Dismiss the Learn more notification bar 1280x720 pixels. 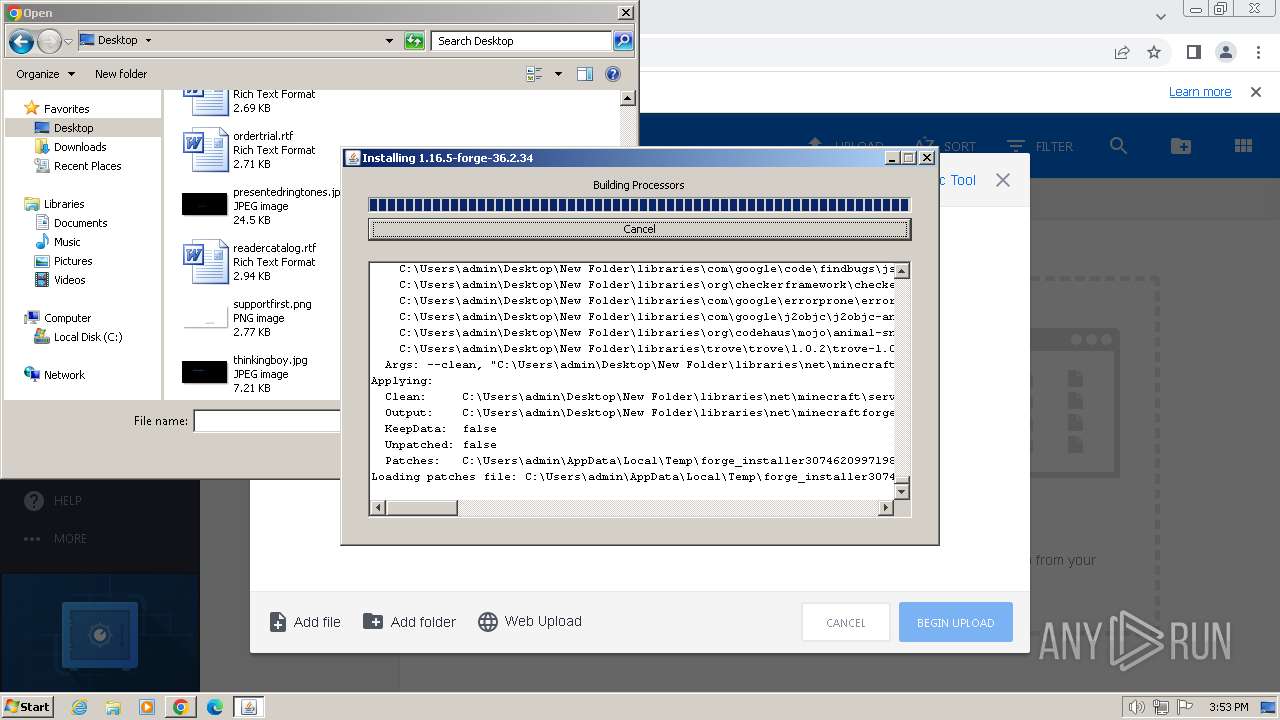[1255, 92]
